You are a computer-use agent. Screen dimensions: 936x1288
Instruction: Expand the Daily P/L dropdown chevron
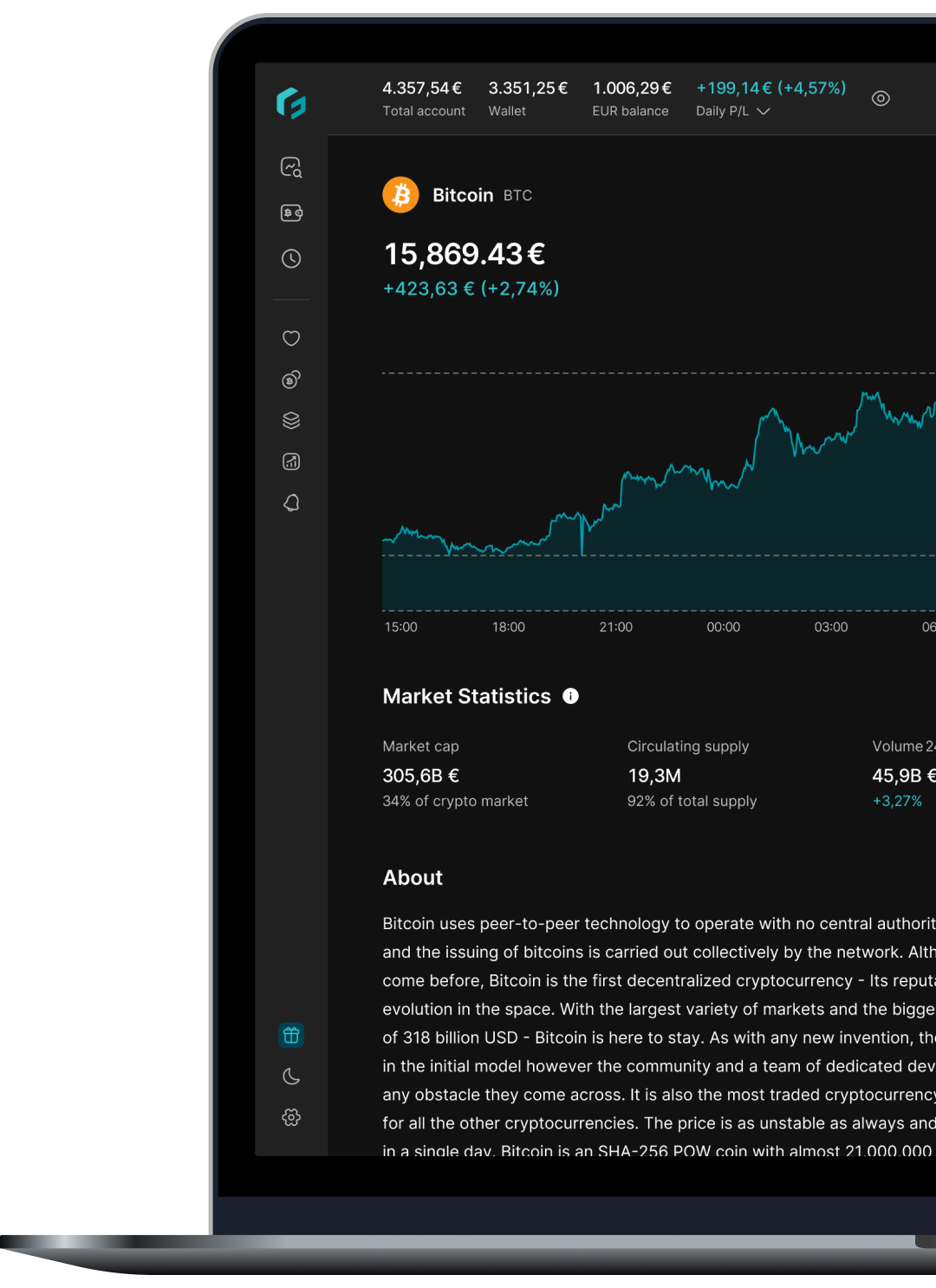(x=764, y=112)
